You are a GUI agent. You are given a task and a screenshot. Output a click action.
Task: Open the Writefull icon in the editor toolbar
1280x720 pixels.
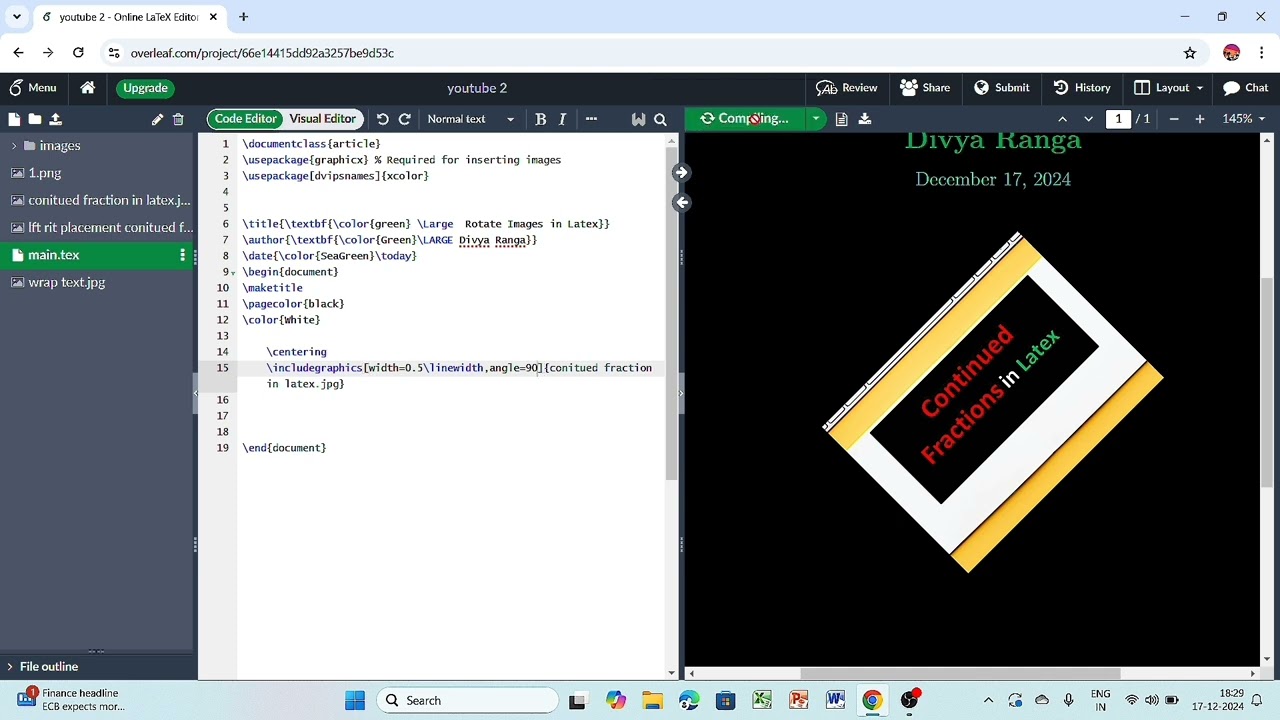(638, 119)
